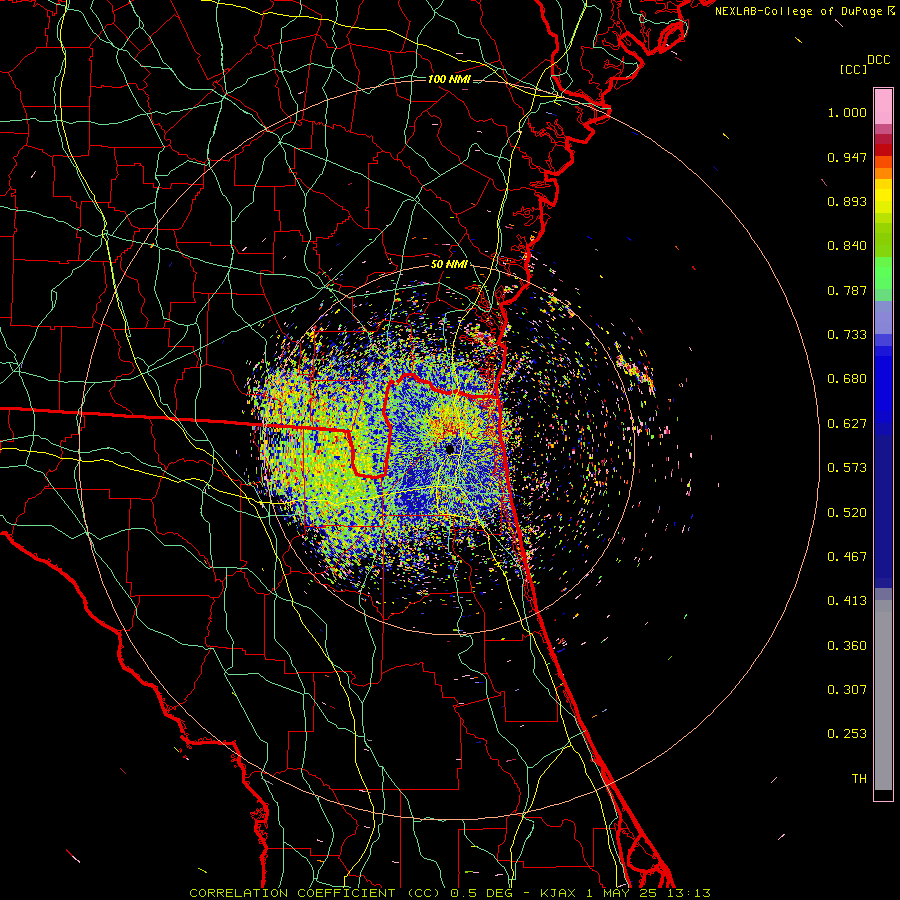Click the 0.253 scale value
Viewport: 900px width, 900px height.
pyautogui.click(x=847, y=734)
